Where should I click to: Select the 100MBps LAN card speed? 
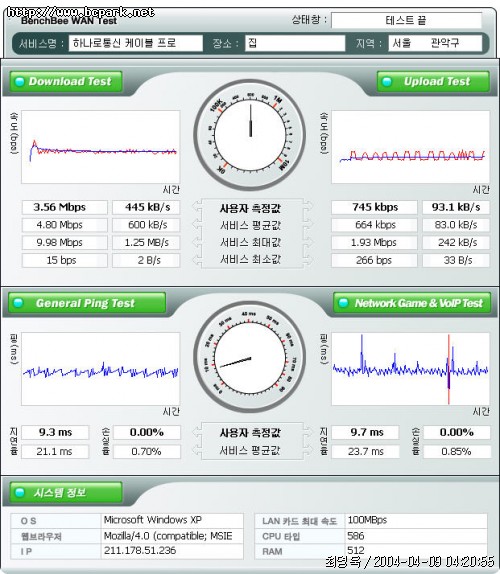click(x=416, y=520)
